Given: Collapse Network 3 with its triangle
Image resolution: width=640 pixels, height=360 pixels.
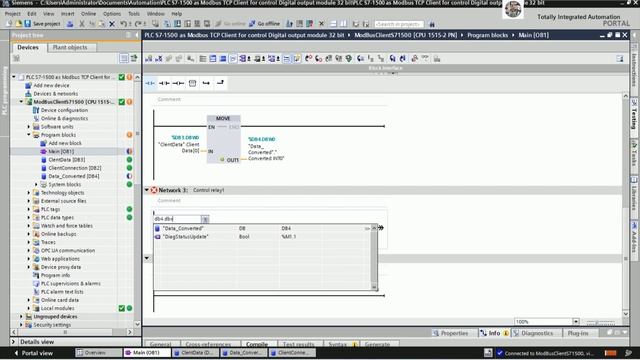Looking at the screenshot, I should 147,190.
